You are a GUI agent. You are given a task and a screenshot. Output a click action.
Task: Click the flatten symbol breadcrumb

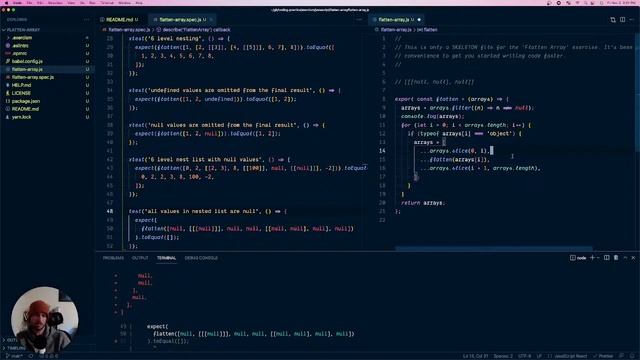click(x=430, y=30)
